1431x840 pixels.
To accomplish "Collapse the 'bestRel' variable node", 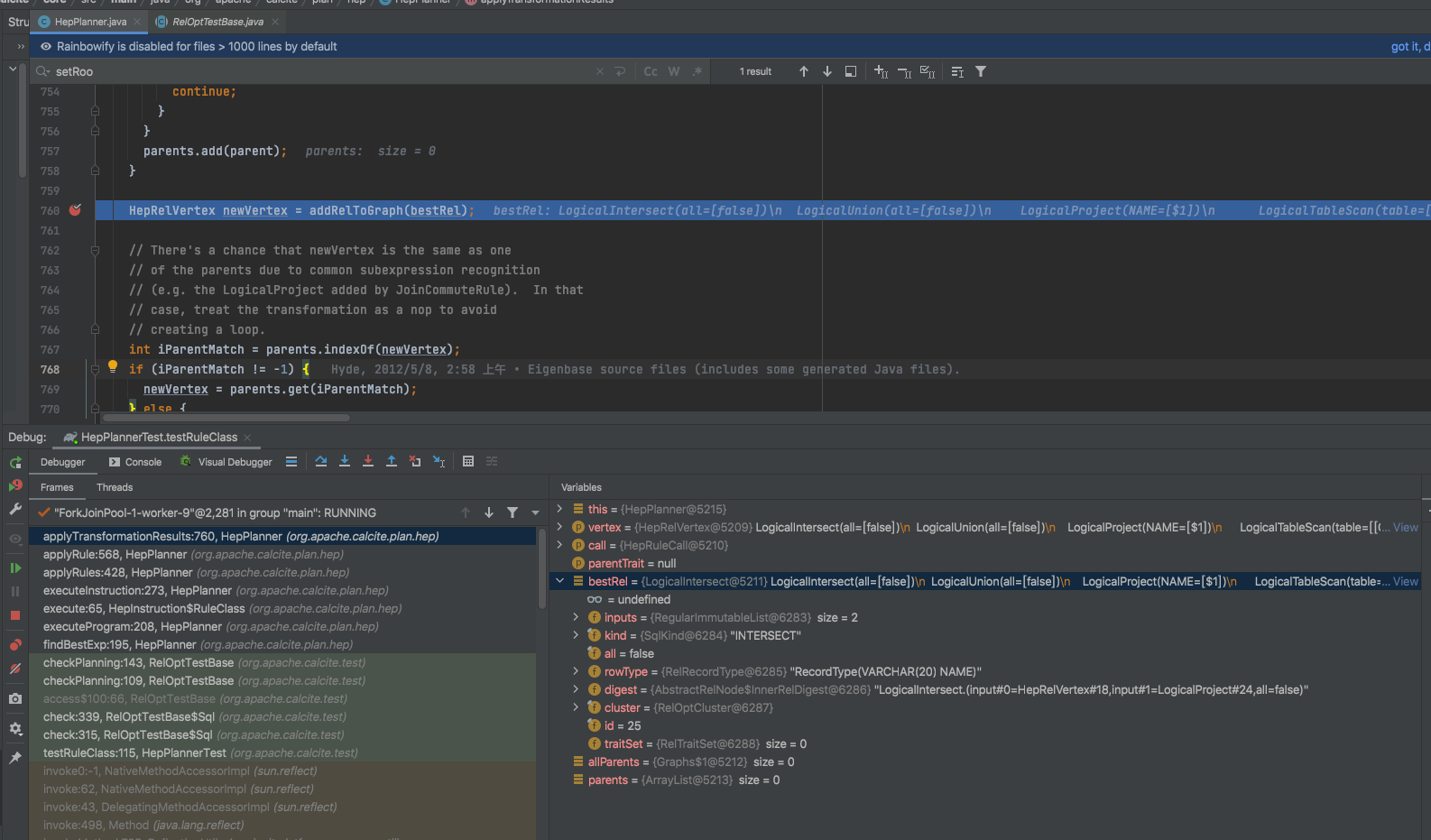I will [x=560, y=581].
